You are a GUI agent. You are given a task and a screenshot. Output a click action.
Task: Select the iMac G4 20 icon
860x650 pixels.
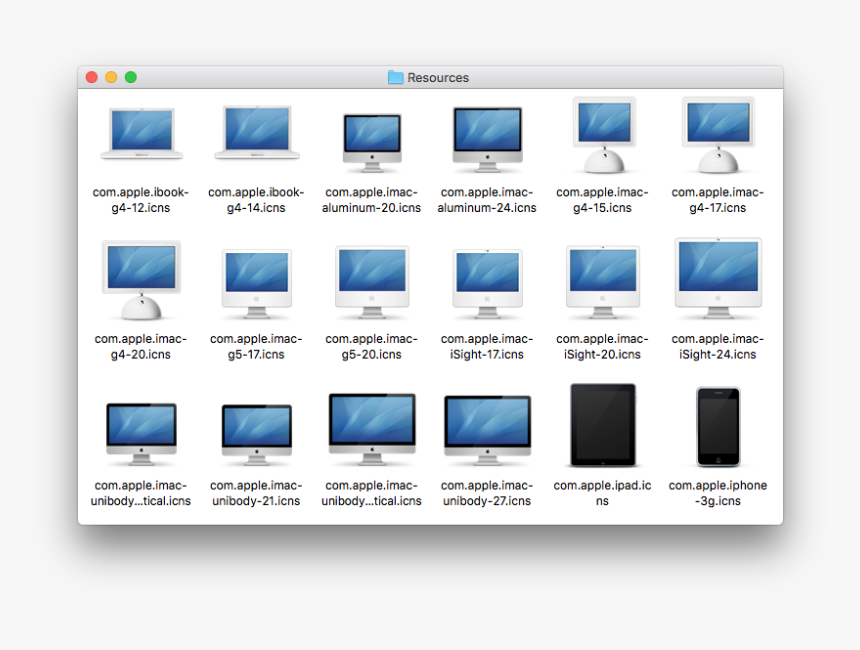coord(142,280)
